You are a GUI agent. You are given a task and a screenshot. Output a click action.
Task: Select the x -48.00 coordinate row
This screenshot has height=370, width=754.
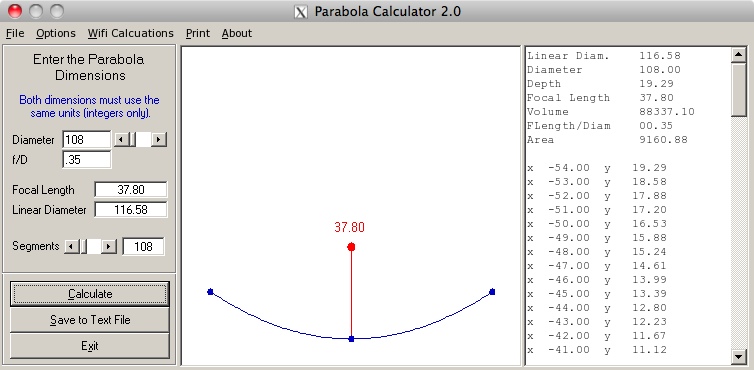[597, 251]
